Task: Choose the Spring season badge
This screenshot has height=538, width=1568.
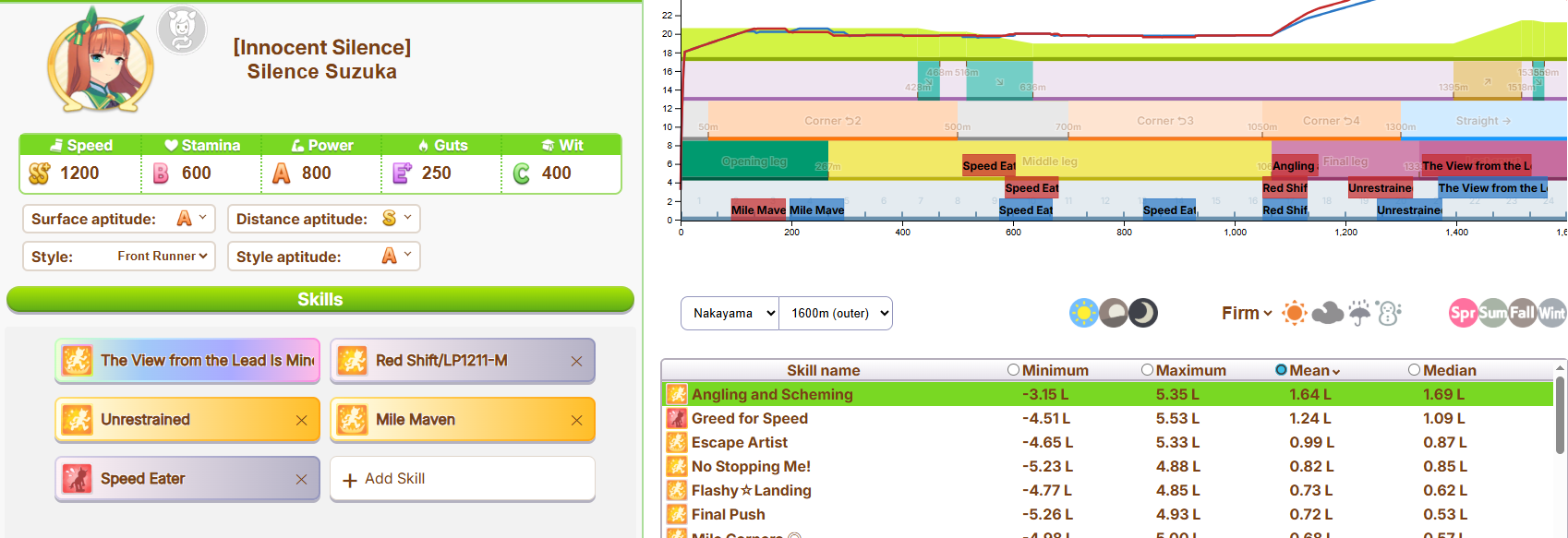Action: (x=1464, y=313)
